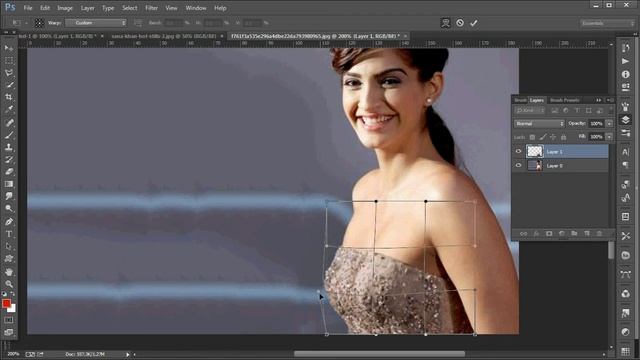The width and height of the screenshot is (640, 360).
Task: Open the blend mode Normal dropdown
Action: pos(539,123)
